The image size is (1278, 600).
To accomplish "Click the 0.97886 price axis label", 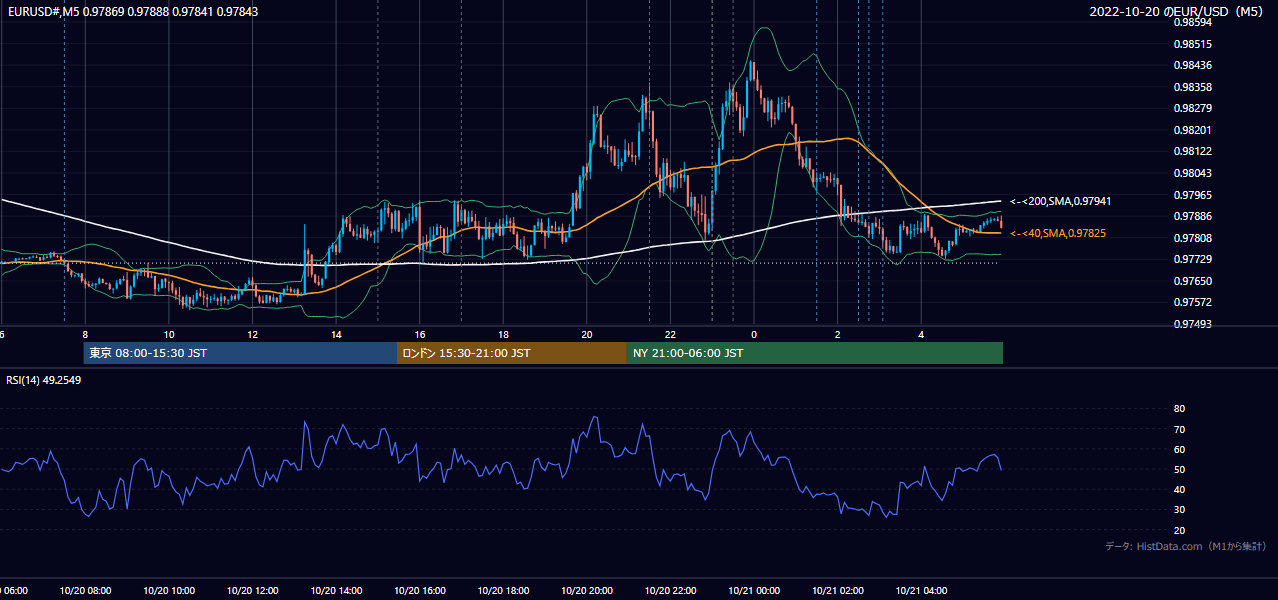I will (x=1192, y=216).
